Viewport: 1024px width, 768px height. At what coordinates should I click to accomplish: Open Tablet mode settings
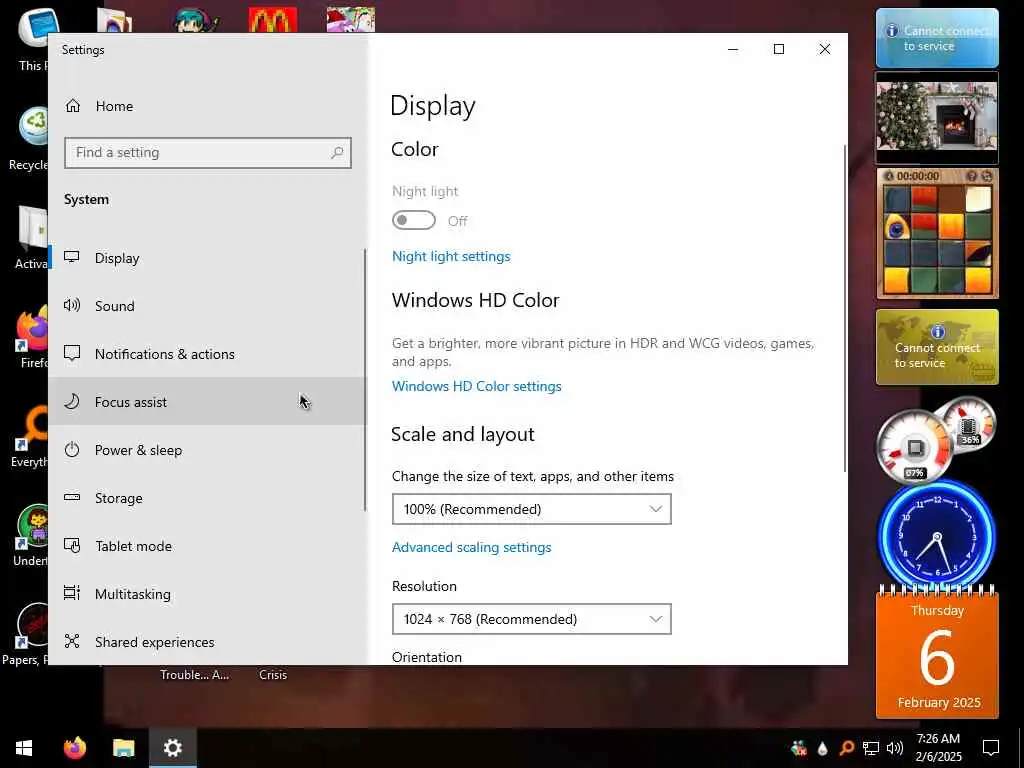click(x=206, y=546)
